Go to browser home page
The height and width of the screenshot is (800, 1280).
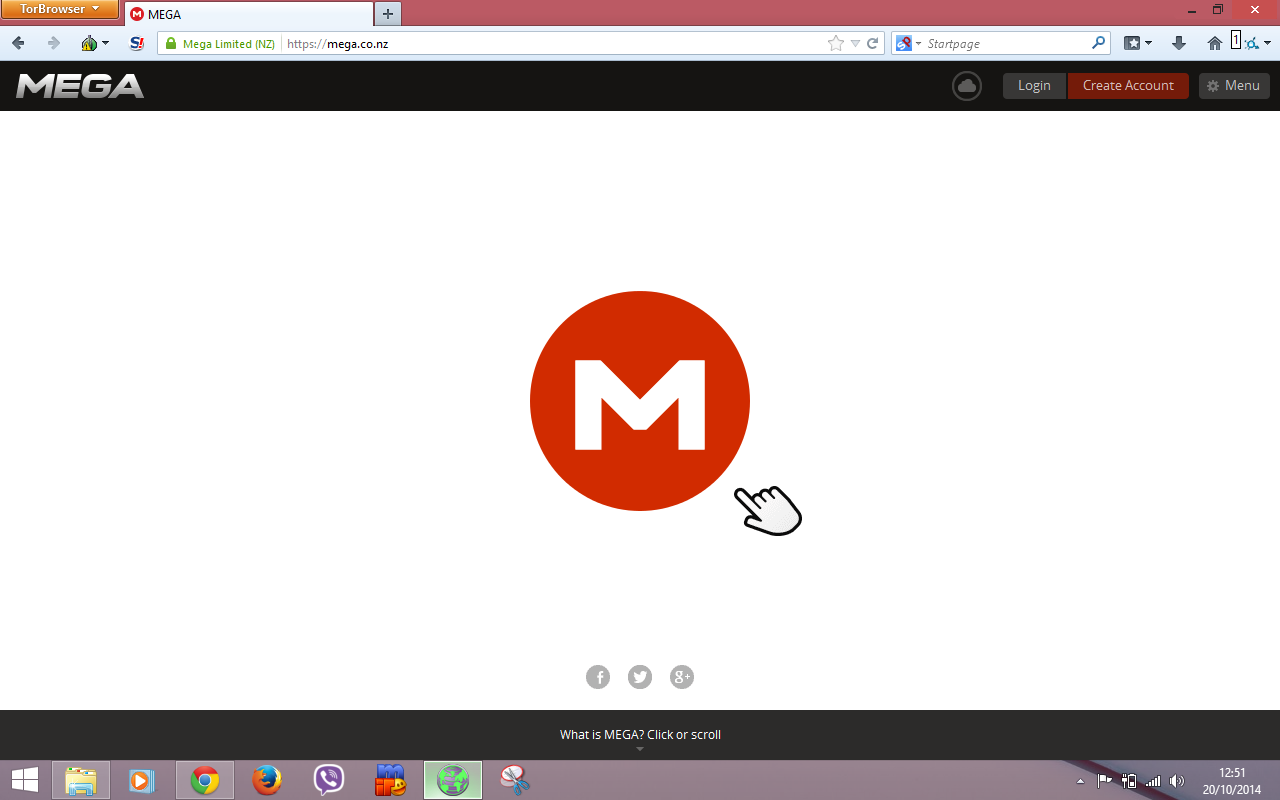[1215, 43]
